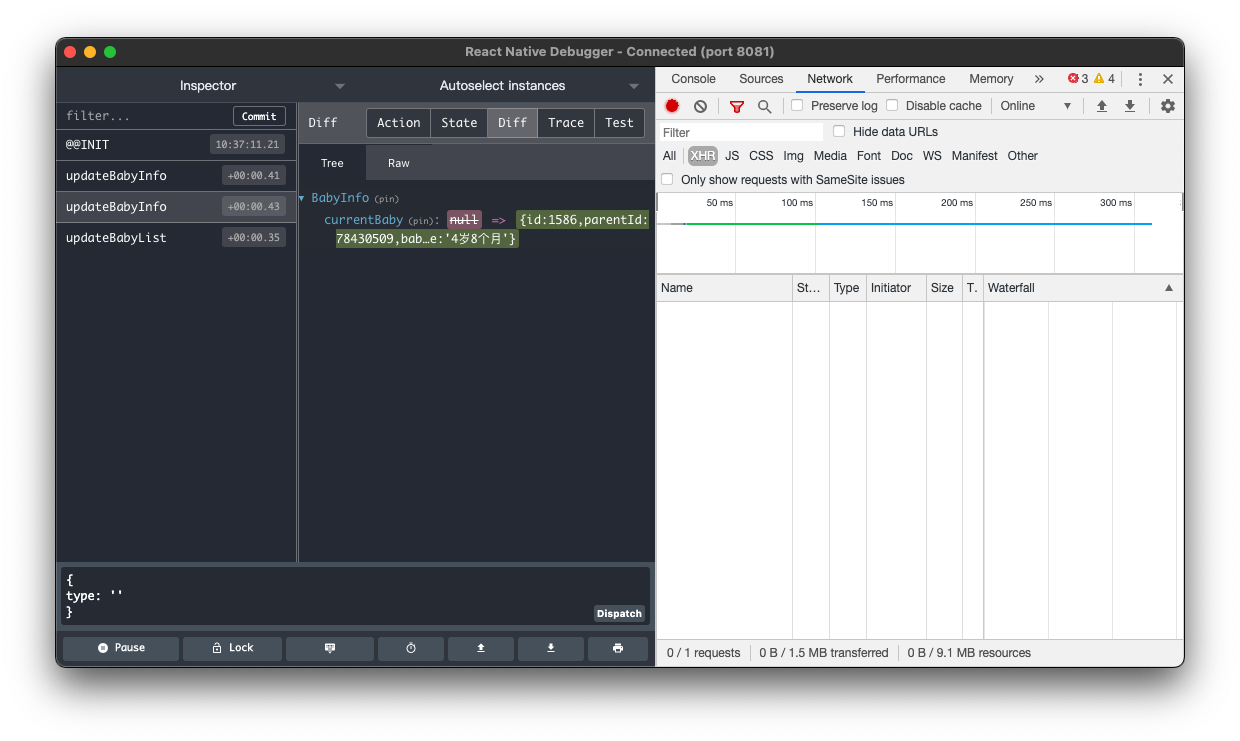Open the network filter funnel icon
The height and width of the screenshot is (741, 1240).
[737, 105]
